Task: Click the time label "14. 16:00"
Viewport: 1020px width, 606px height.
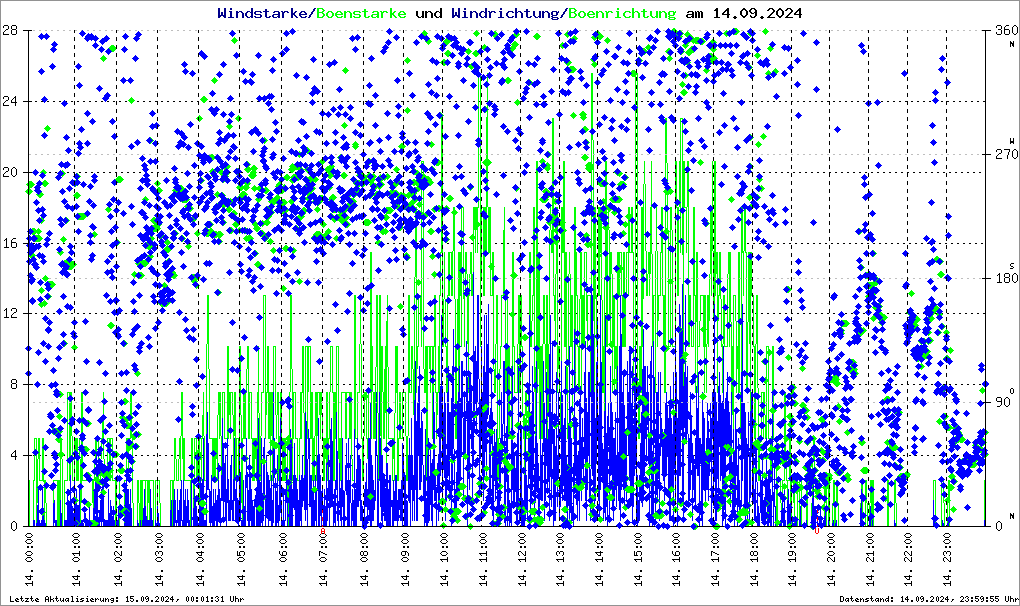Action: click(x=677, y=560)
